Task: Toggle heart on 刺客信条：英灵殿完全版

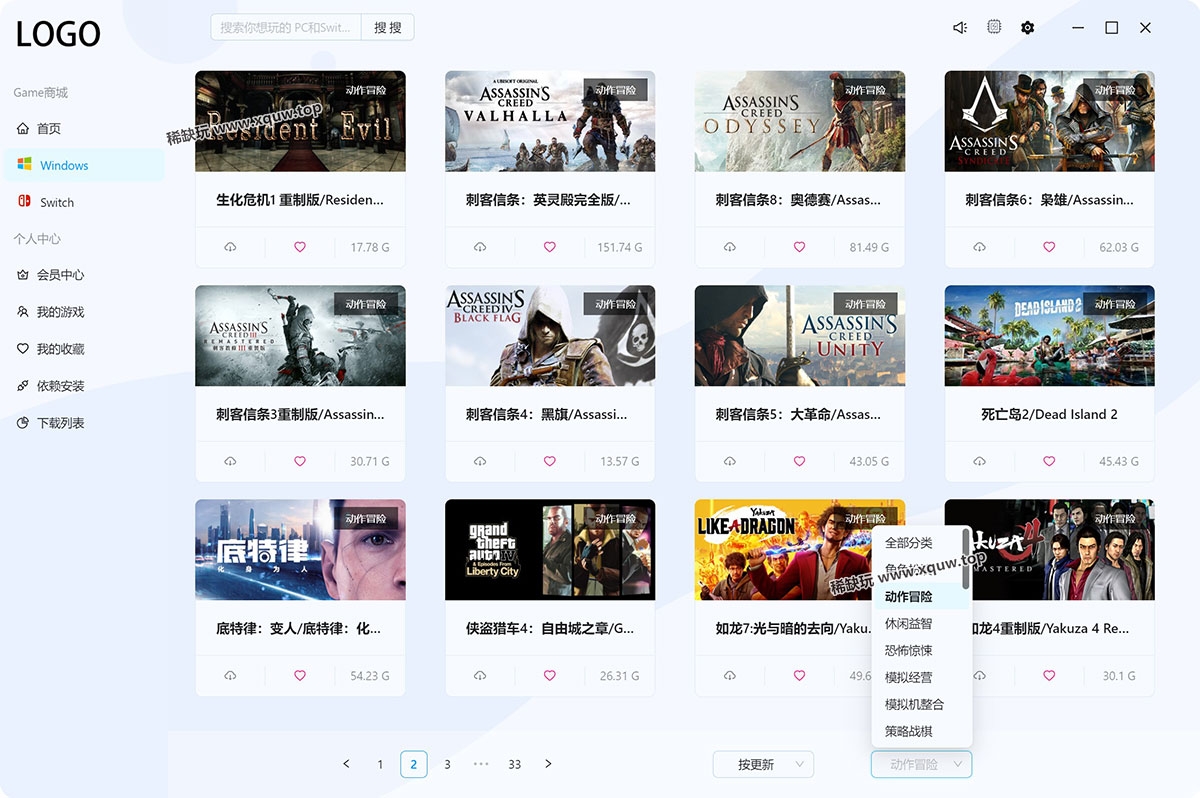Action: [550, 247]
